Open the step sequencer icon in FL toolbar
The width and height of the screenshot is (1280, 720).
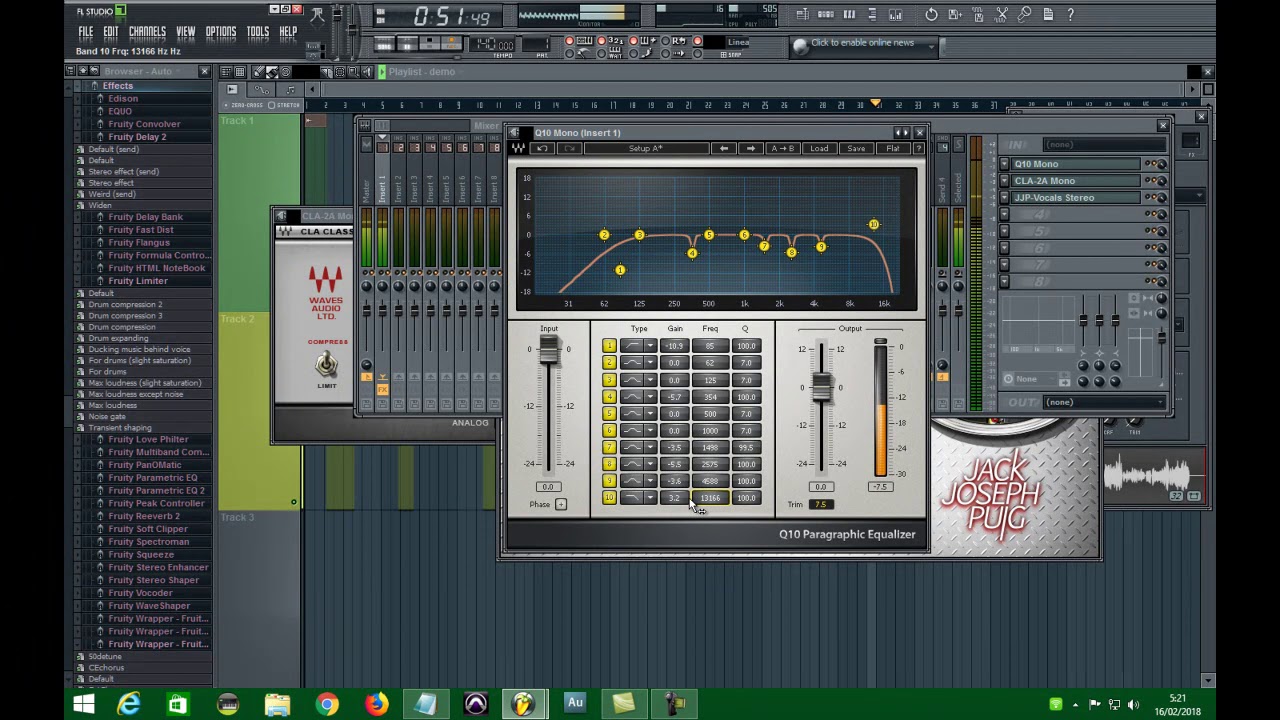click(x=826, y=14)
